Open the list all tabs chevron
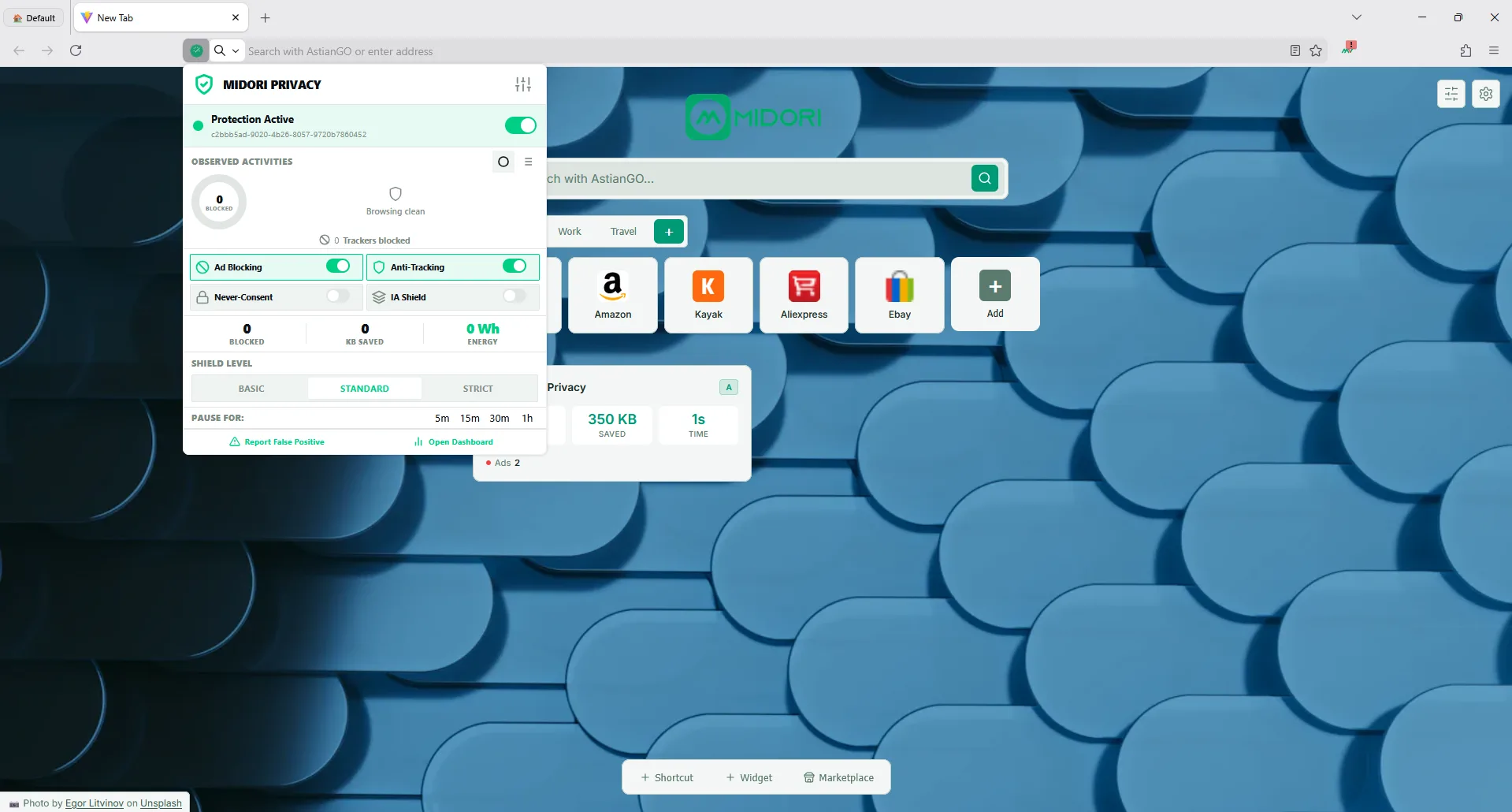Viewport: 1512px width, 812px height. [x=1357, y=17]
